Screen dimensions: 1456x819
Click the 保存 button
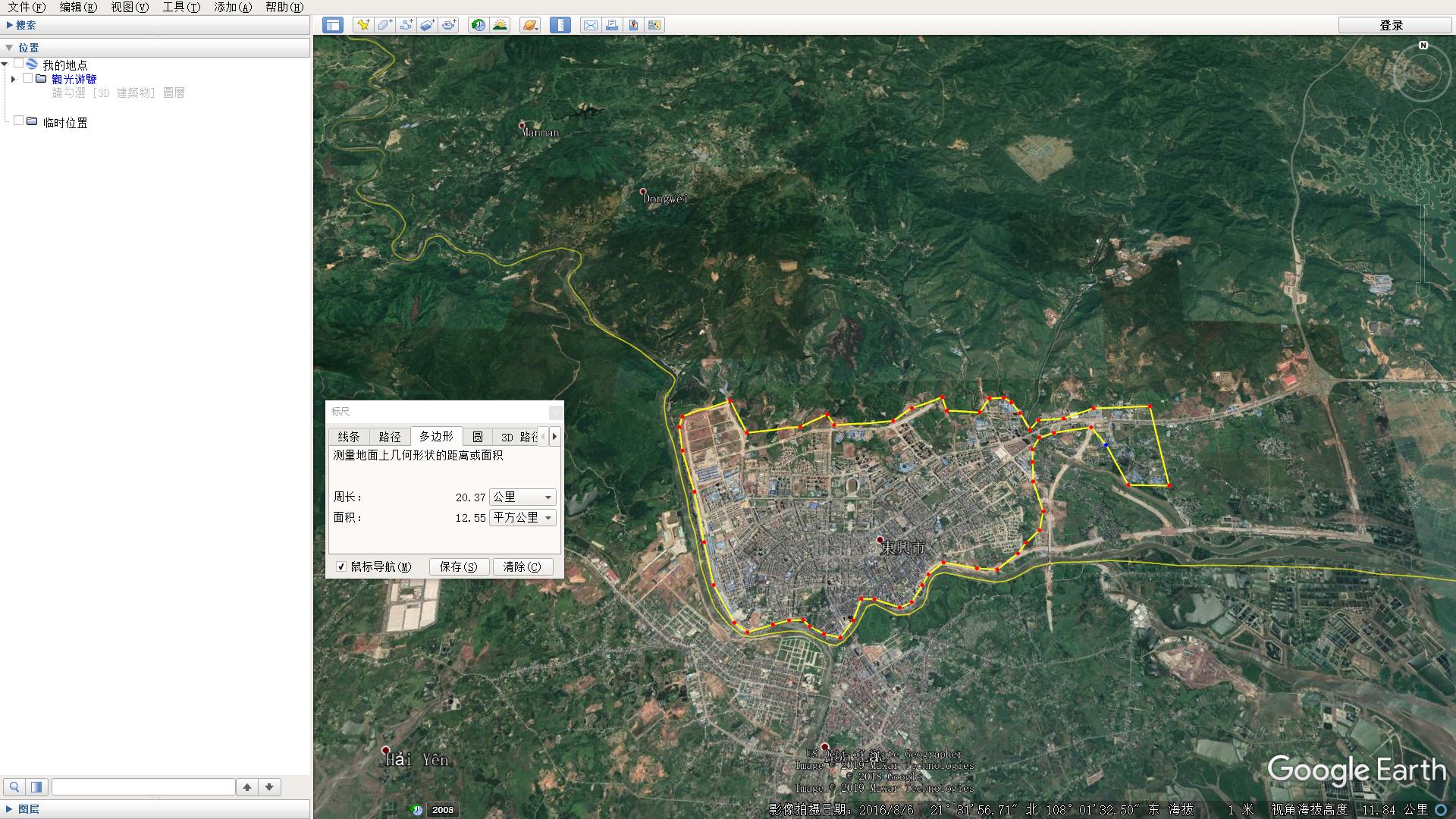(x=459, y=566)
